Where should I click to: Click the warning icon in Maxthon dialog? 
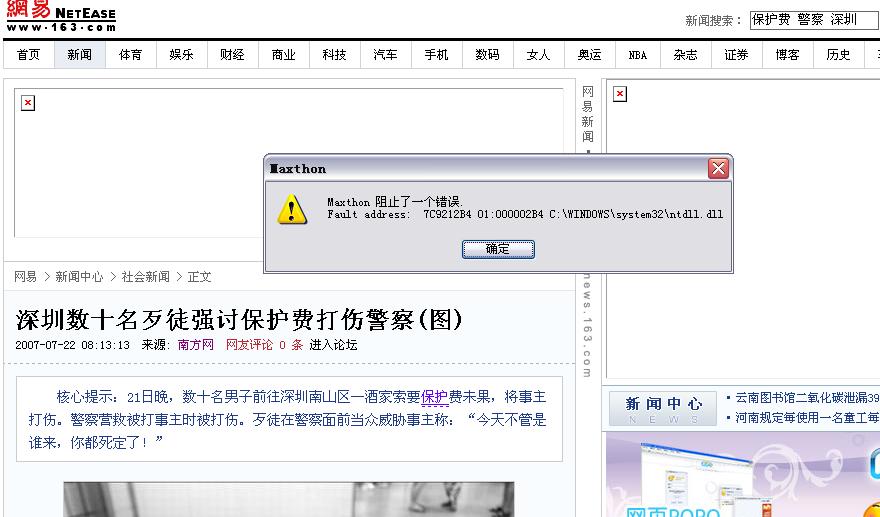point(292,209)
